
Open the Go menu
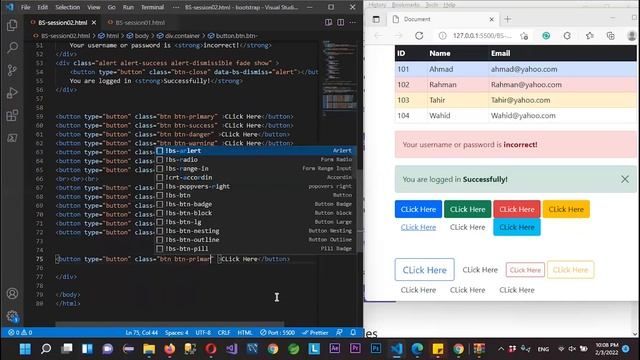point(111,7)
